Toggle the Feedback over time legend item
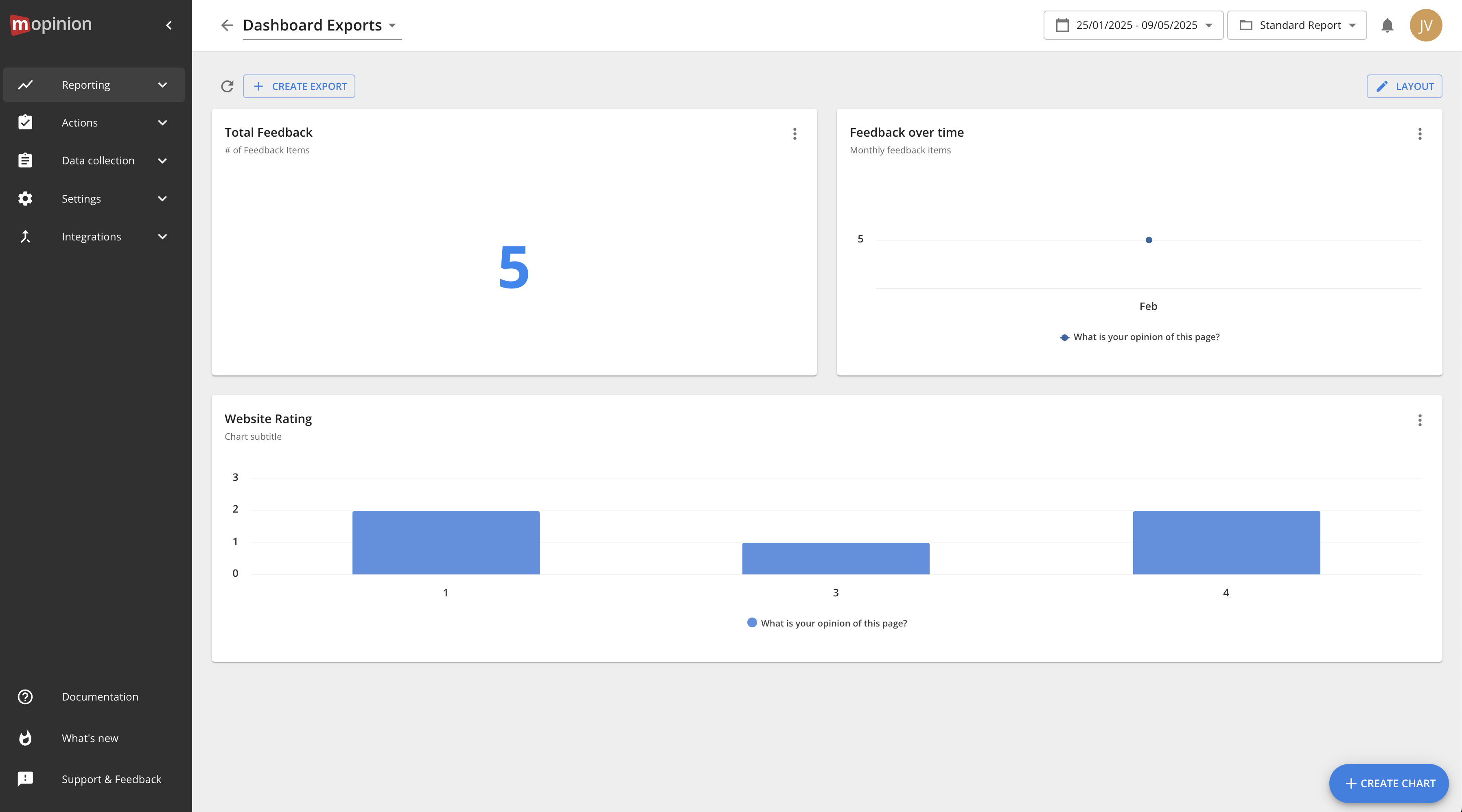This screenshot has height=812, width=1462. (1140, 336)
